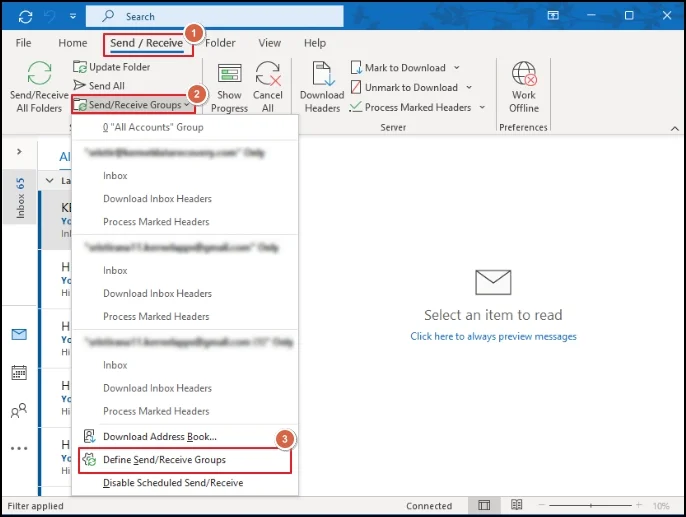Click the Send All icon

(x=80, y=85)
